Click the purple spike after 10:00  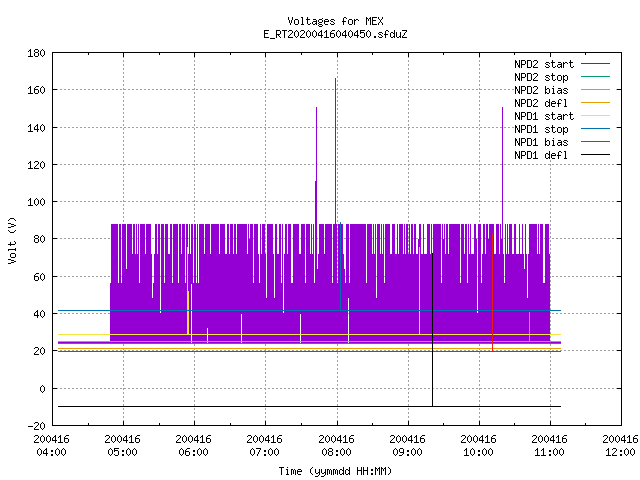(502, 166)
